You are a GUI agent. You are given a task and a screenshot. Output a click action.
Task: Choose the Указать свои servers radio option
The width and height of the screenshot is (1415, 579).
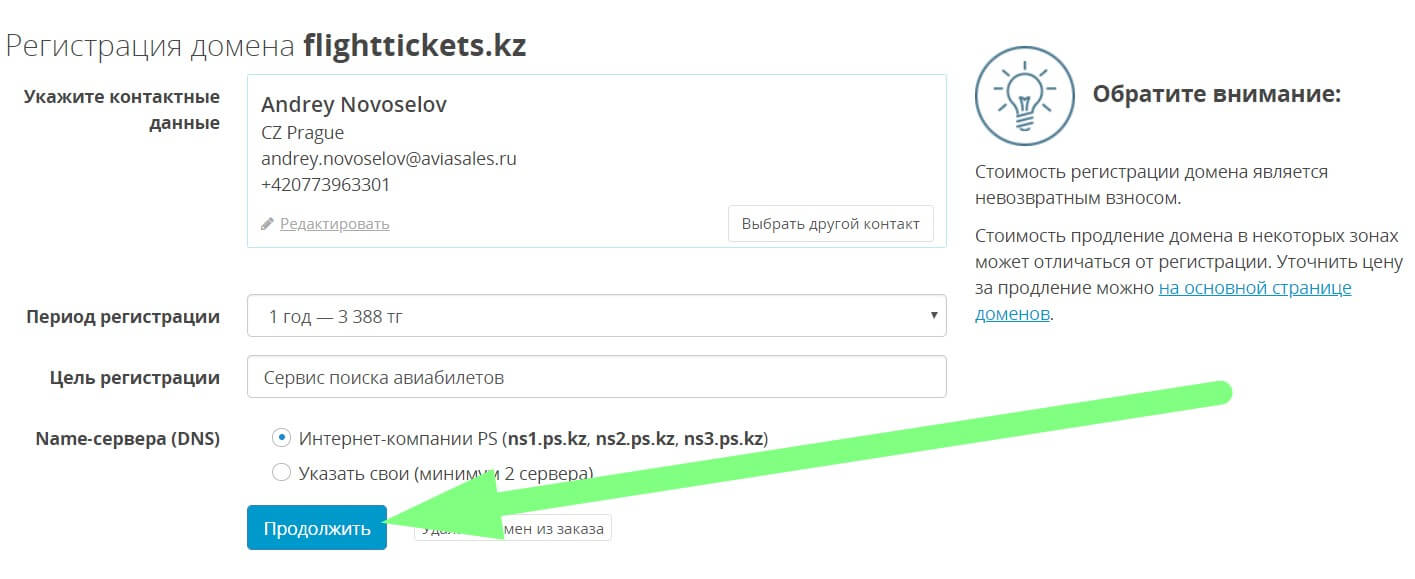click(282, 472)
